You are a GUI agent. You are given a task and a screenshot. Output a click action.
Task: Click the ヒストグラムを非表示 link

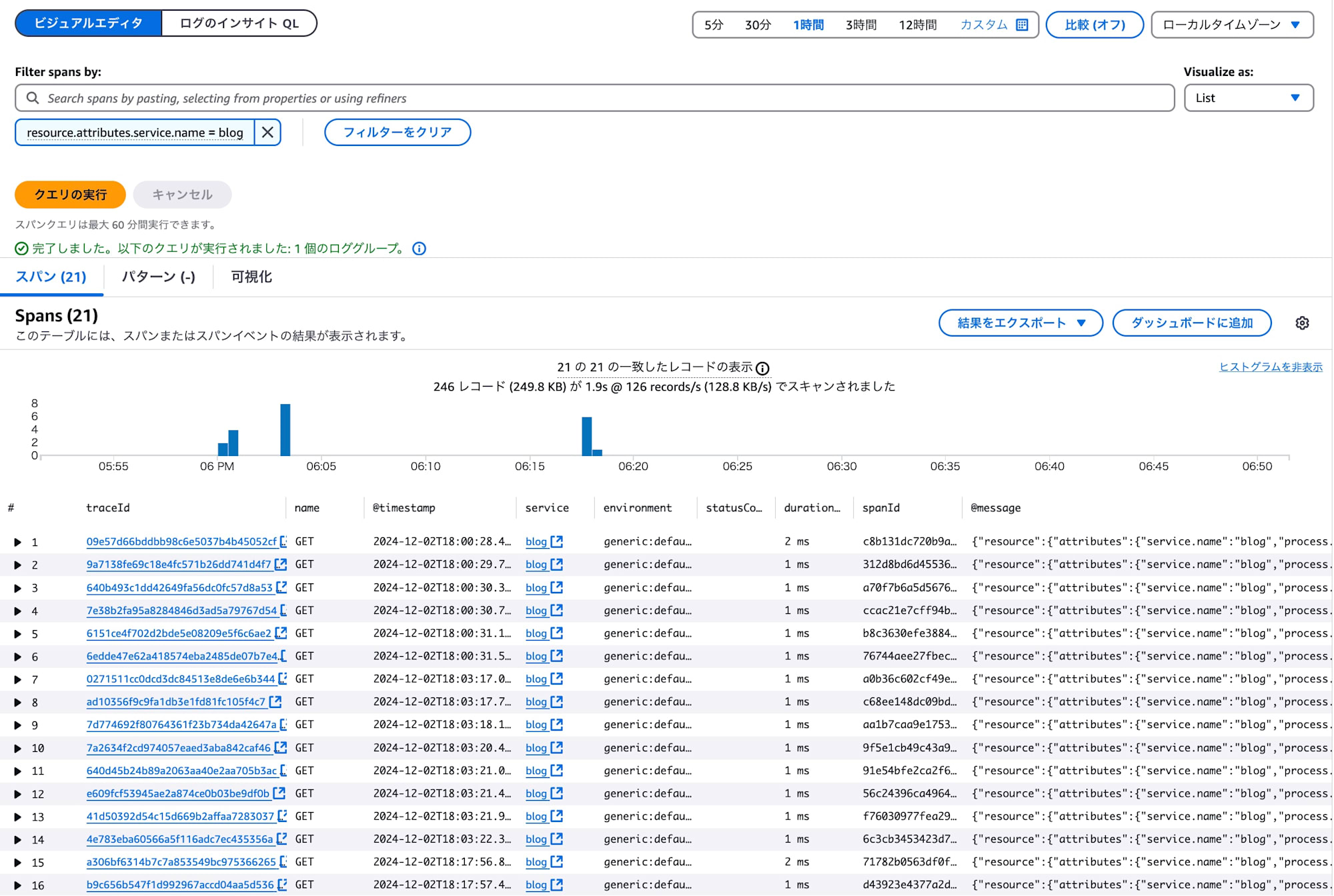click(x=1271, y=367)
